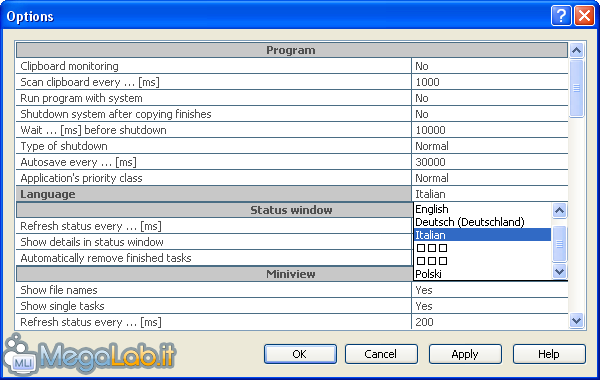Click the Show file names value Yes
Screen dimensions: 600x380
(x=490, y=290)
